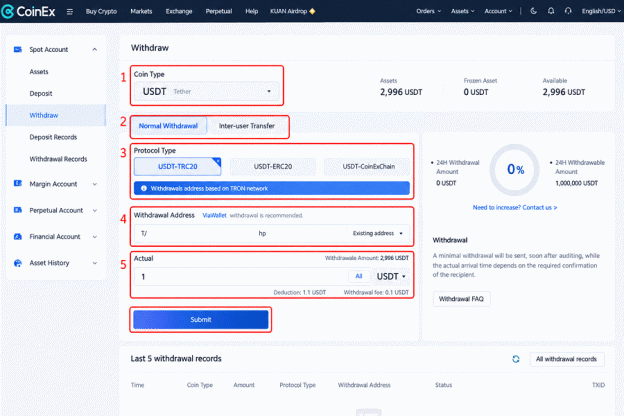The image size is (624, 416).
Task: Switch to Inter-user Transfer tab
Action: tap(247, 126)
